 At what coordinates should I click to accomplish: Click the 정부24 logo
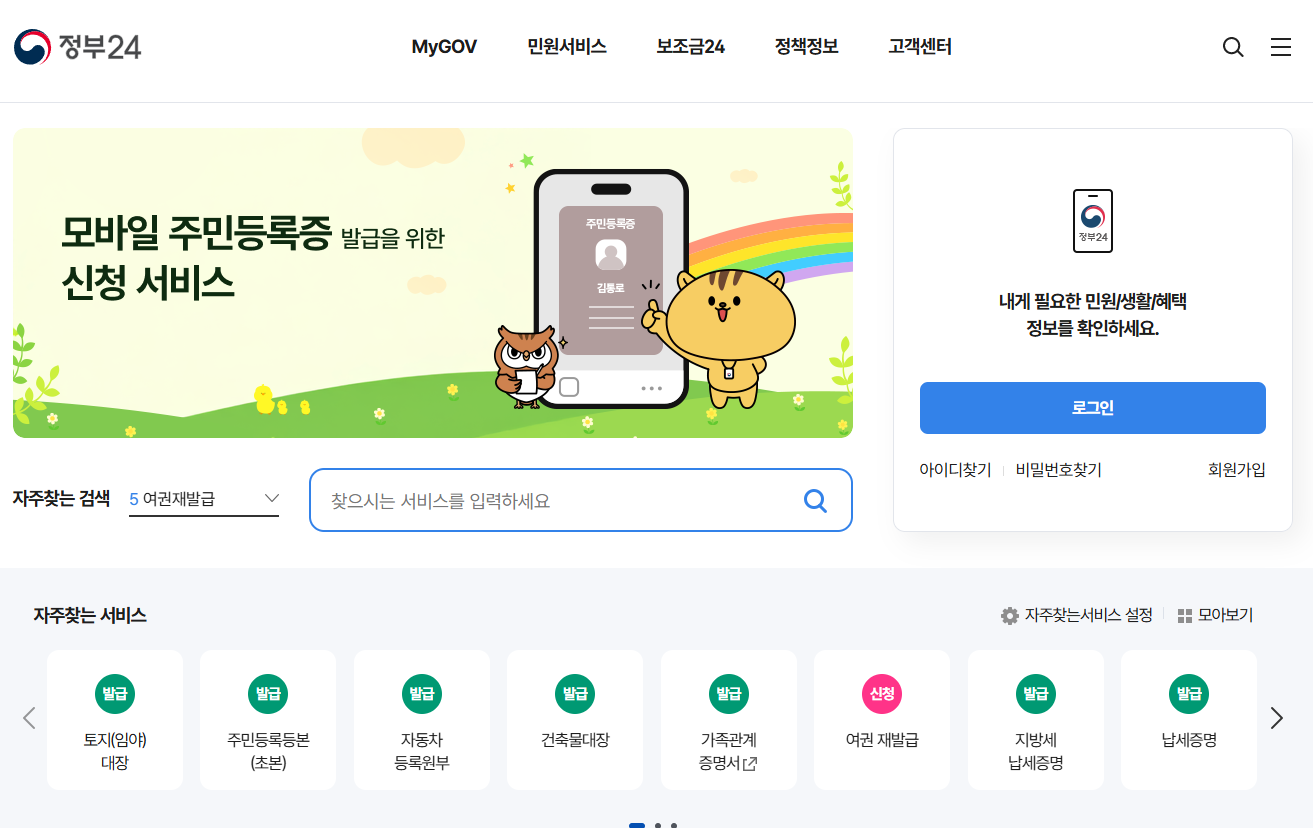[x=77, y=47]
